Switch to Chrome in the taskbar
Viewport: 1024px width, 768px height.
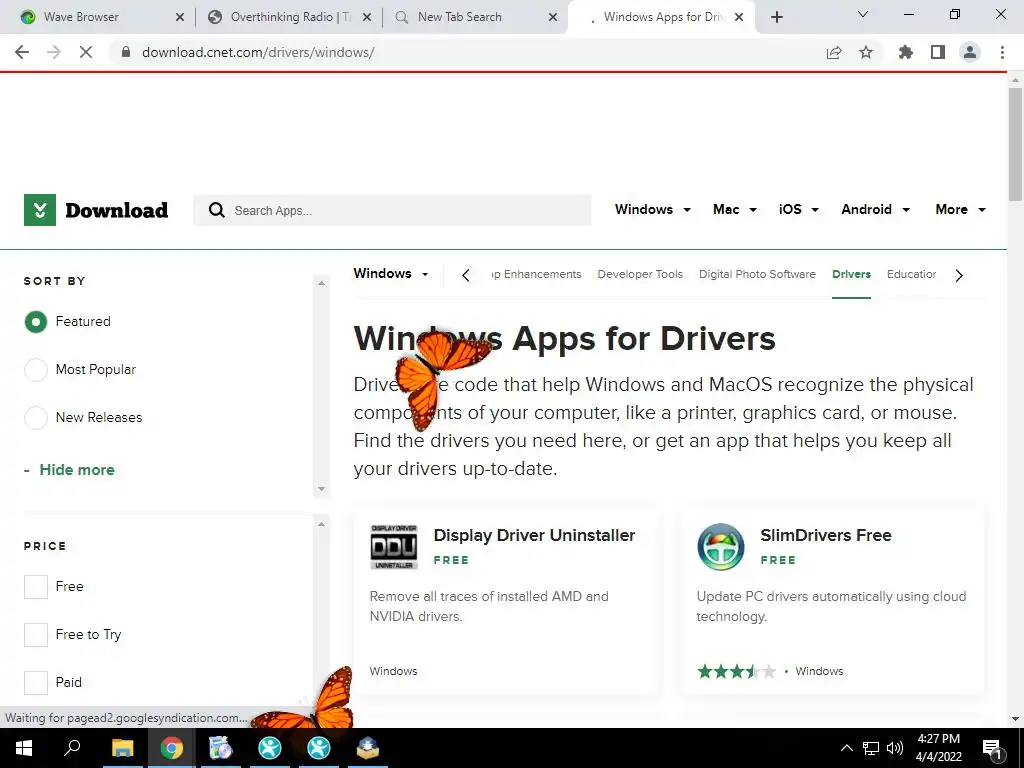pyautogui.click(x=172, y=748)
